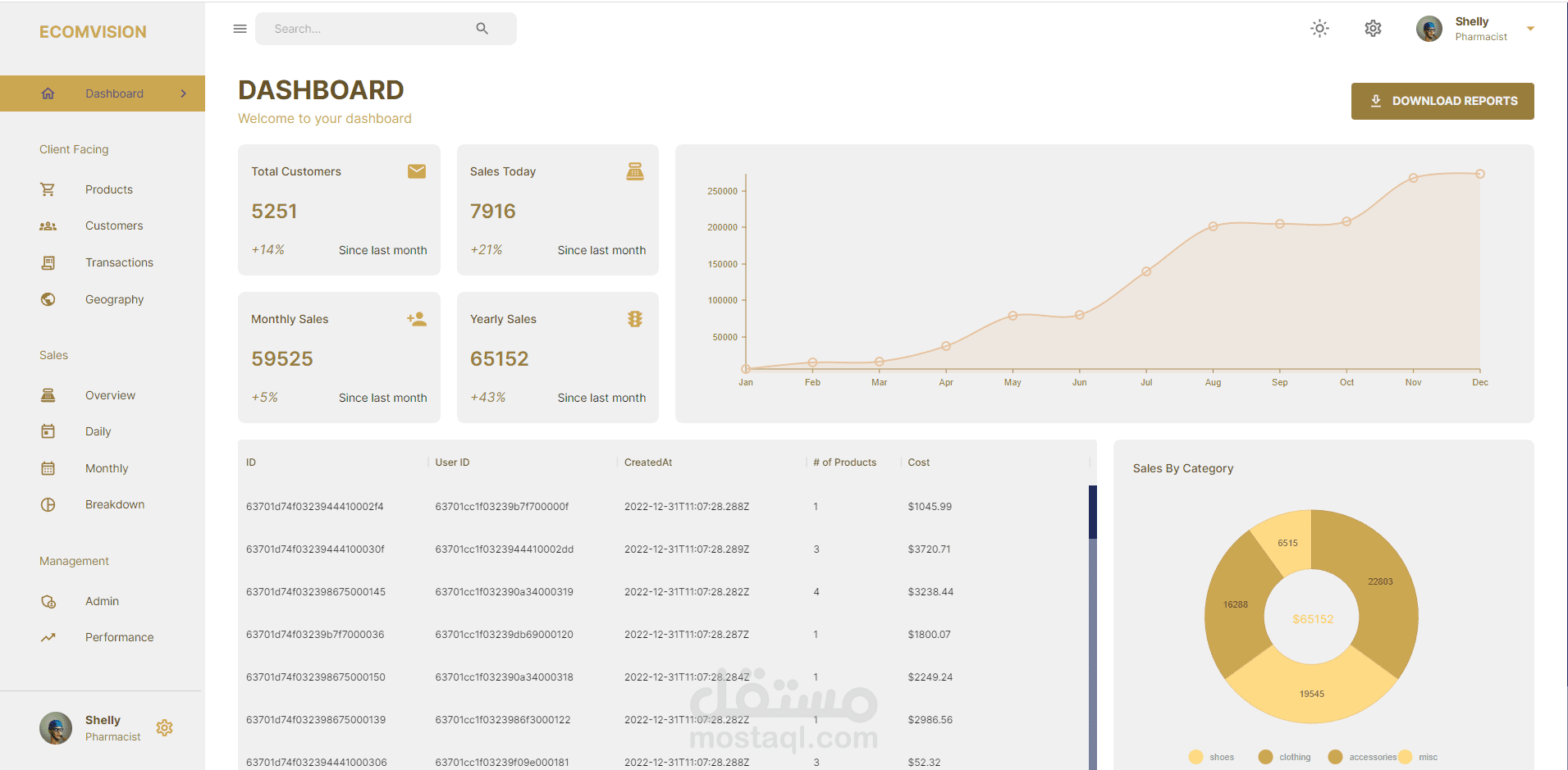Open Transactions from the sidebar
The image size is (1568, 770).
(x=103, y=262)
